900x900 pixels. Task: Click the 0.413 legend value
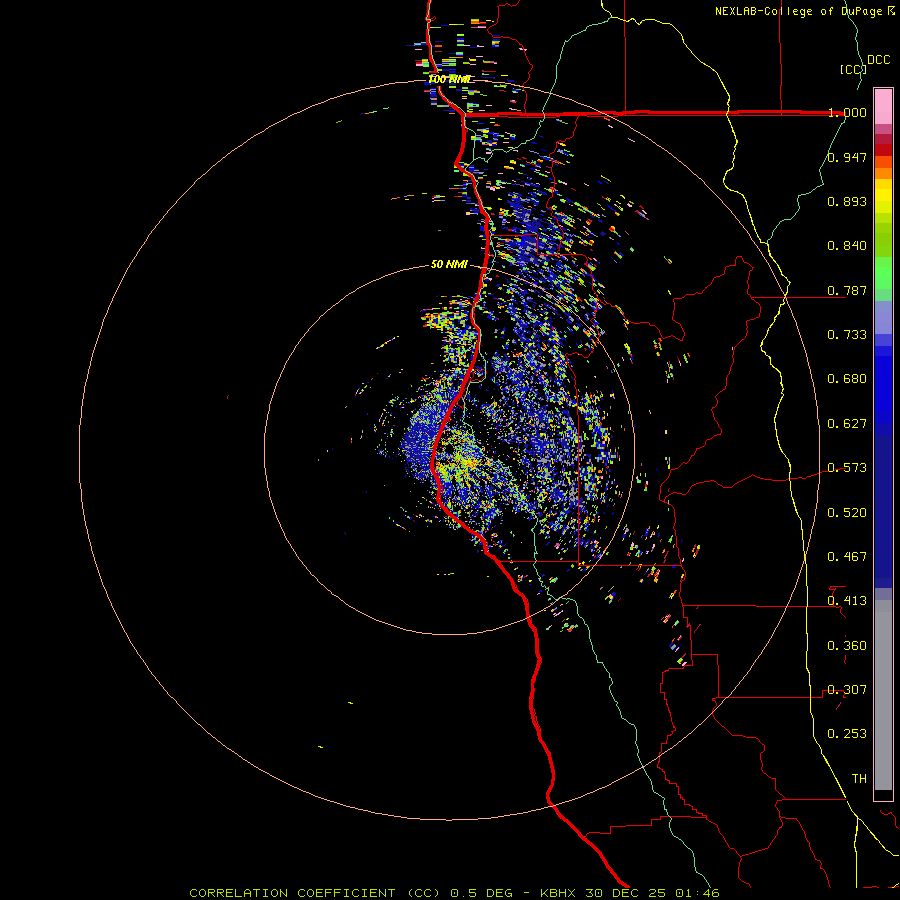pos(847,601)
